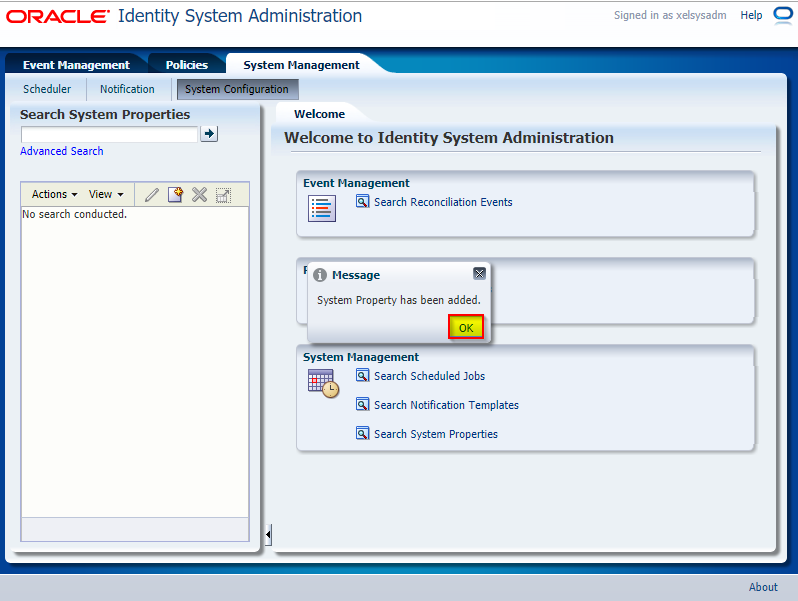Click 'Welcome to Identity System Administration' heading
Screen dimensions: 798x601
(x=449, y=138)
